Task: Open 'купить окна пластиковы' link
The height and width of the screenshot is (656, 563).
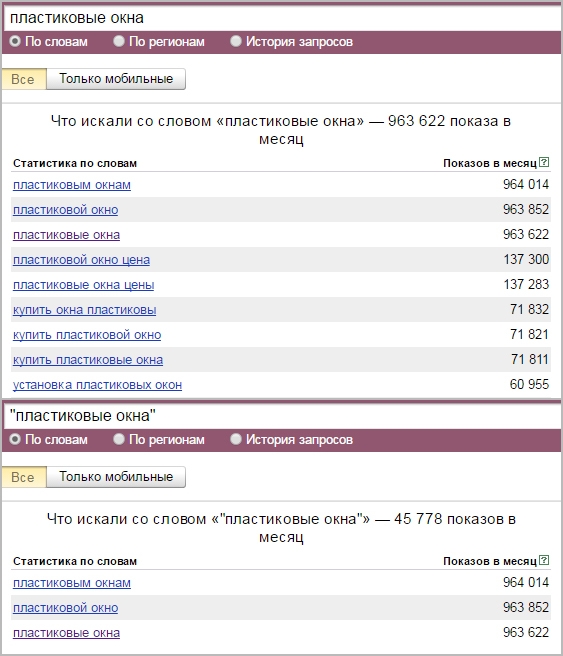Action: [x=84, y=310]
